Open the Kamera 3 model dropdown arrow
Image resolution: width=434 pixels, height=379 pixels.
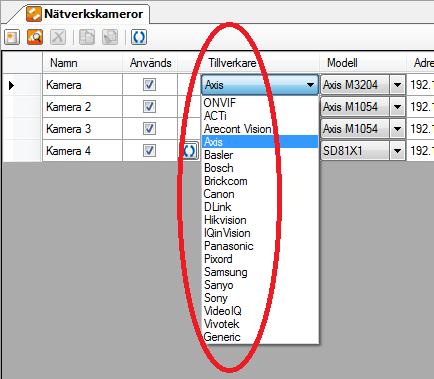coord(397,129)
